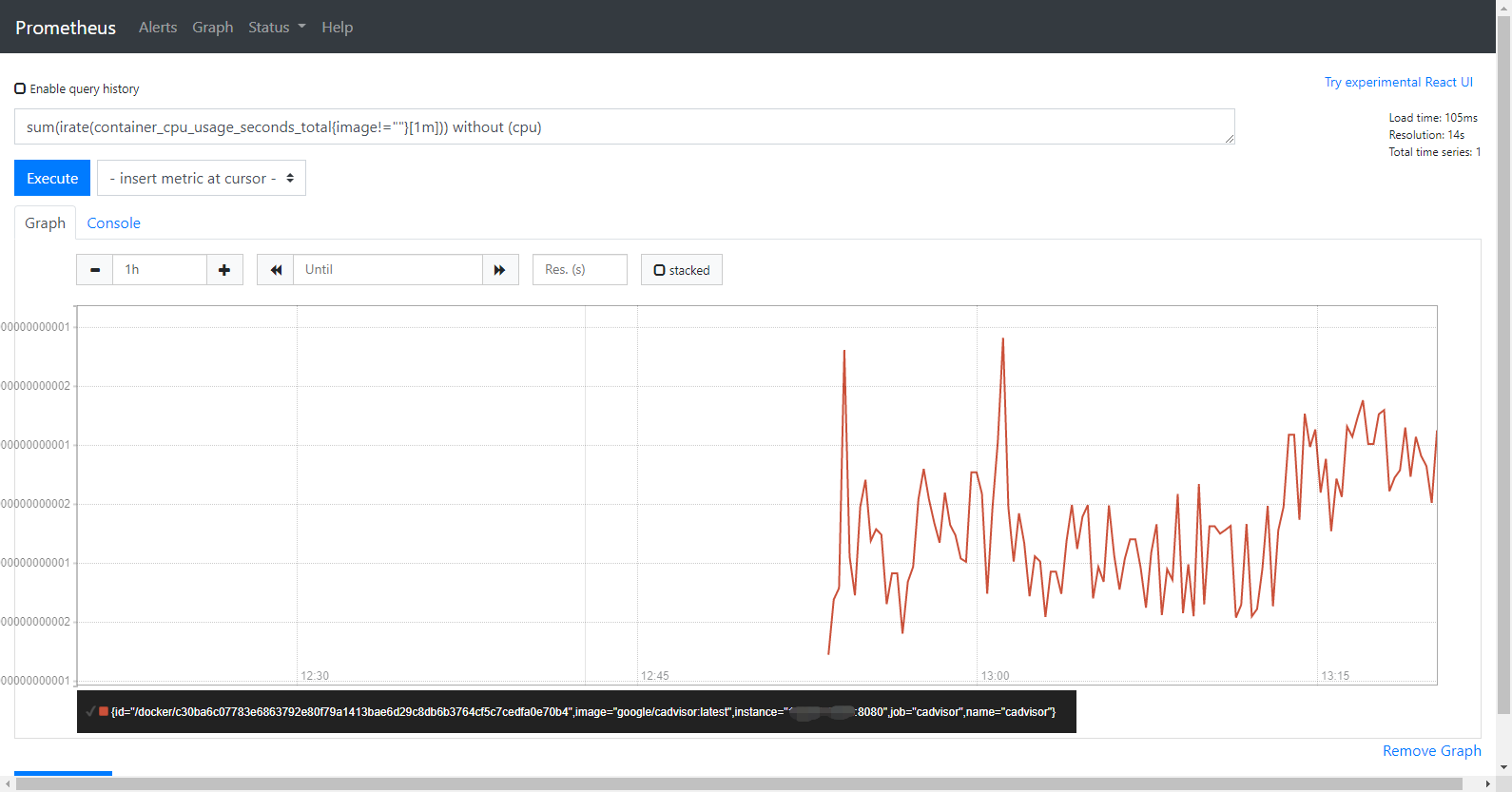Image resolution: width=1512 pixels, height=792 pixels.
Task: Click the Resolution: 14s text
Action: [x=1426, y=135]
